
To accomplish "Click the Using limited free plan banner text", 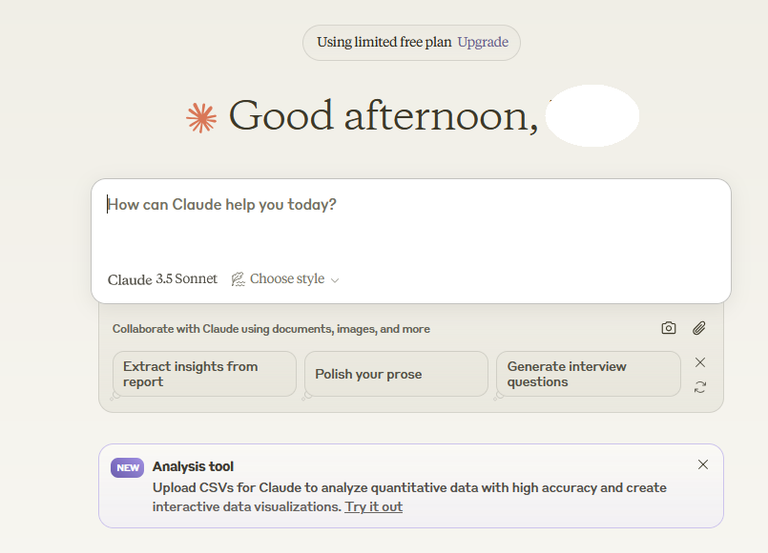I will (384, 42).
